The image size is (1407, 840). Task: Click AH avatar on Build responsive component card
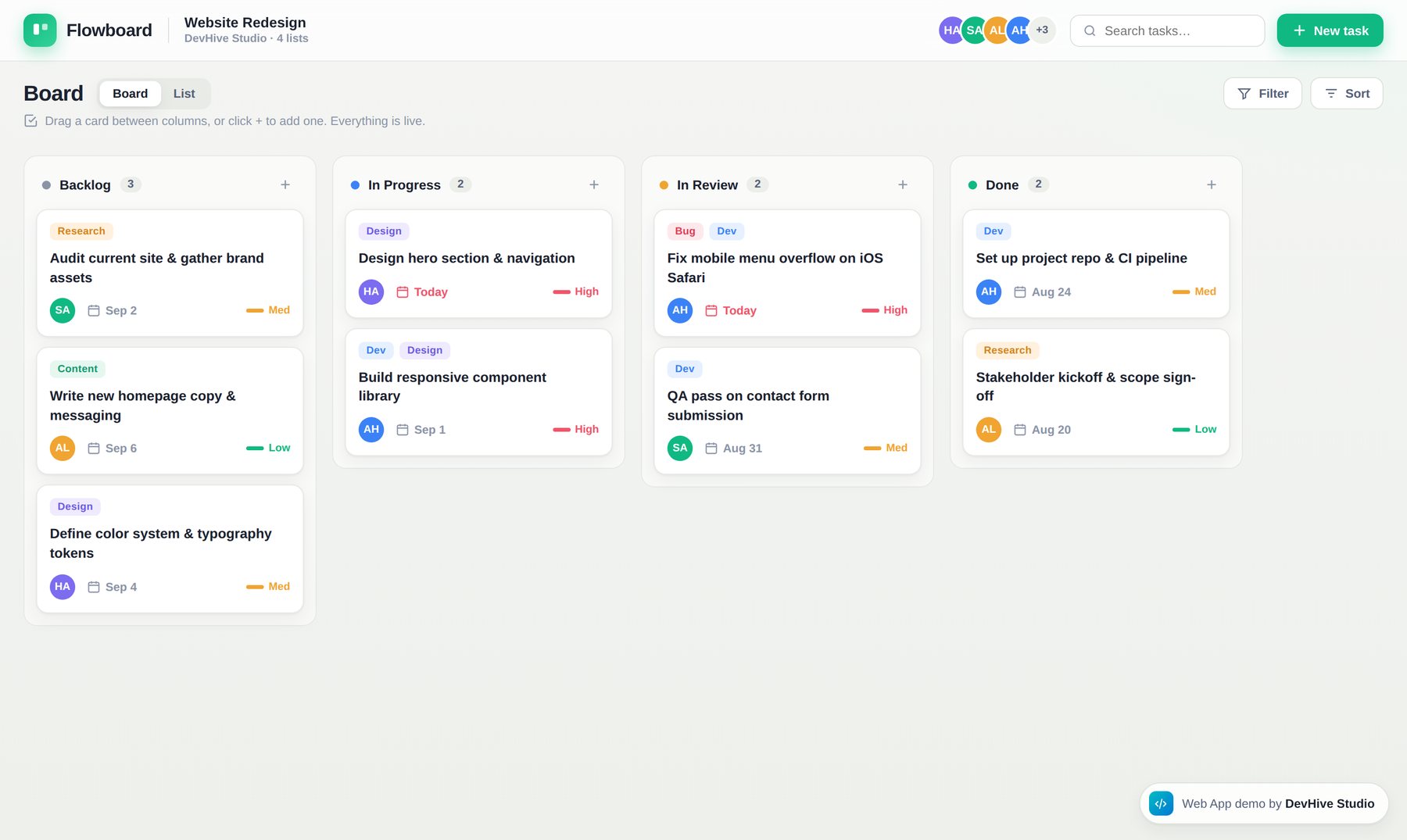[371, 429]
